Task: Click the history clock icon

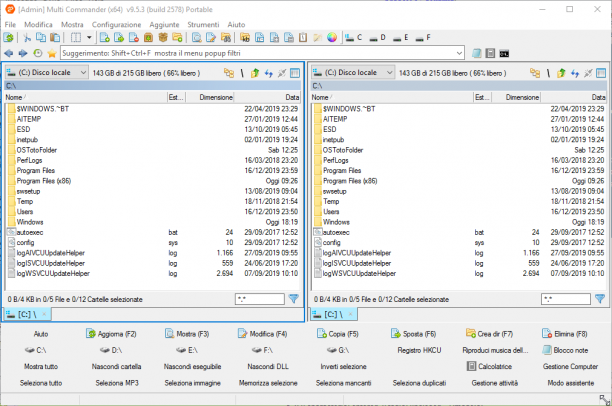Action: 37,53
